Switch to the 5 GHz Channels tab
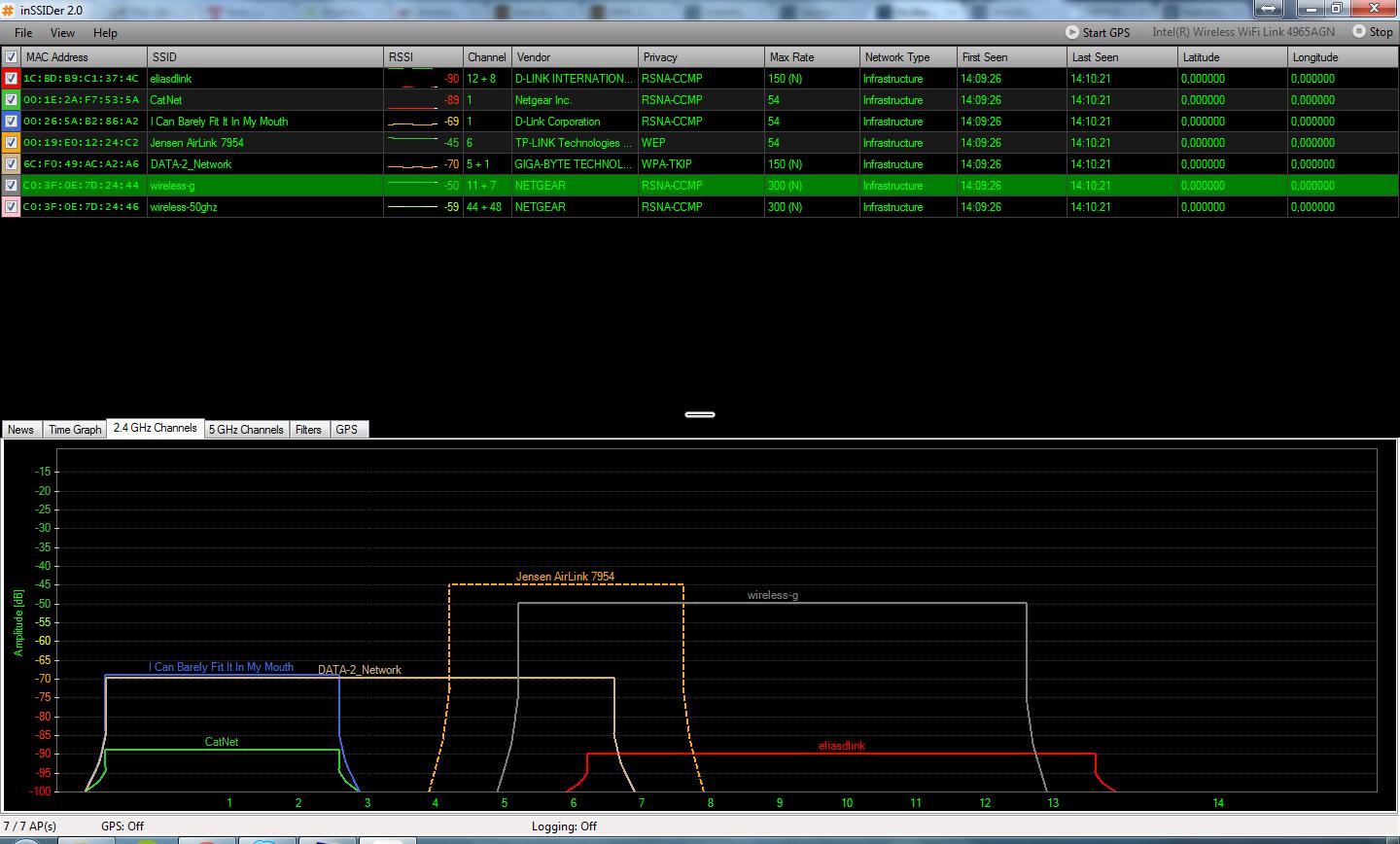The height and width of the screenshot is (844, 1400). click(x=246, y=429)
